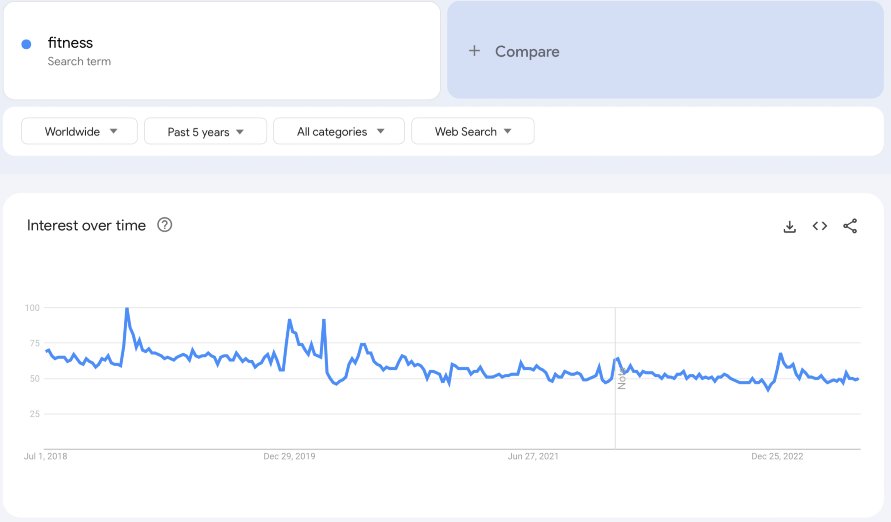Image resolution: width=891 pixels, height=522 pixels.
Task: Open the embed code icon
Action: coord(819,226)
